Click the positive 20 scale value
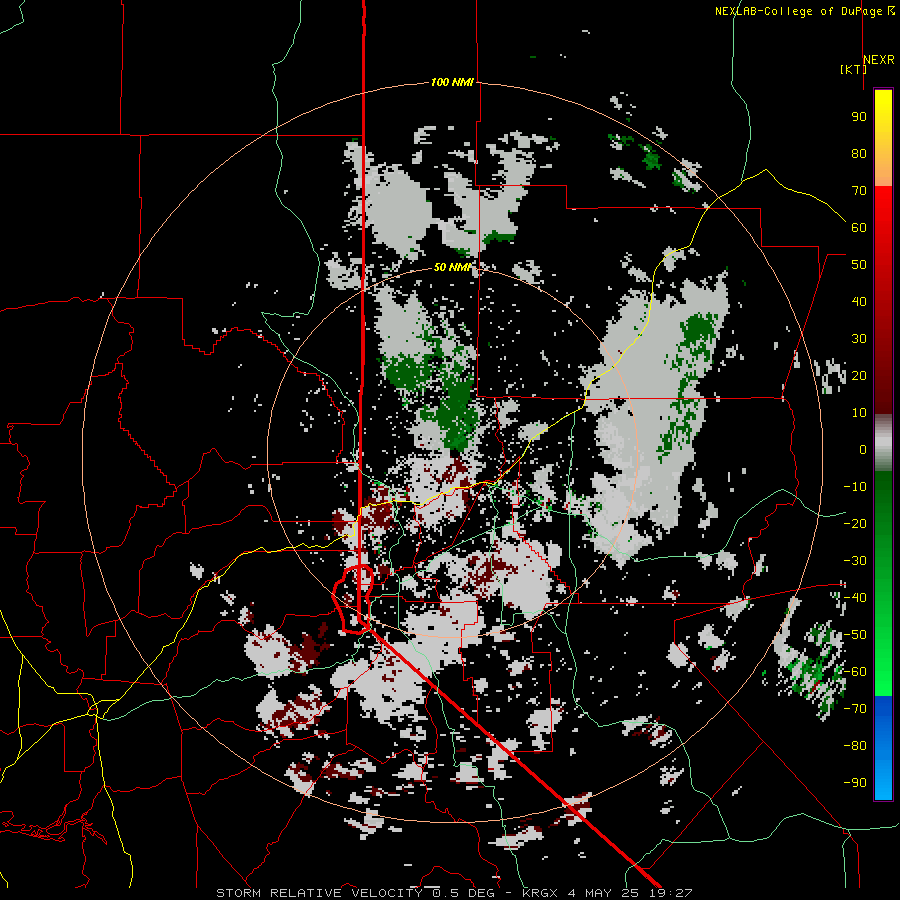 pos(859,376)
